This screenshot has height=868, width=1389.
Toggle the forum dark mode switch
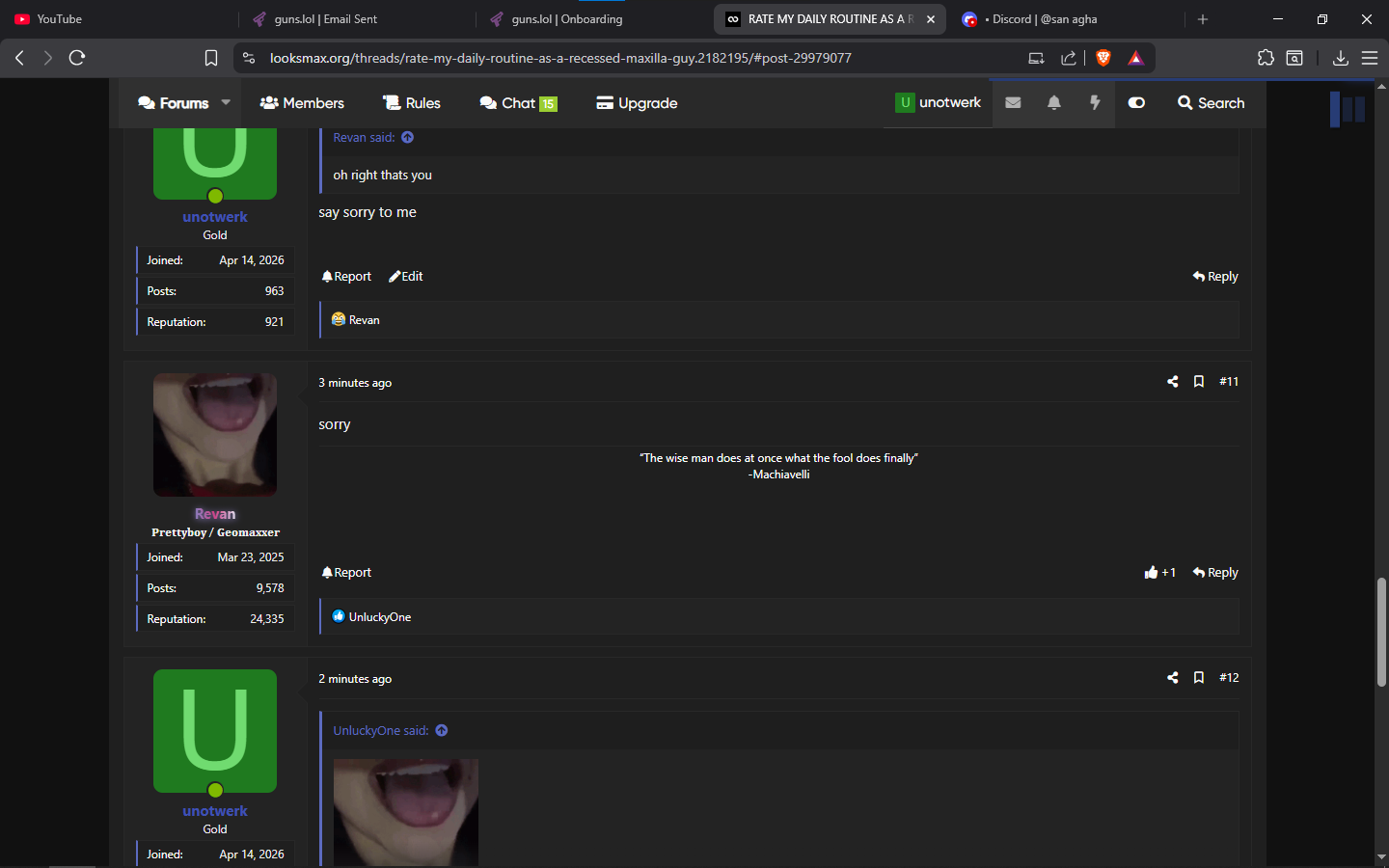[1136, 102]
